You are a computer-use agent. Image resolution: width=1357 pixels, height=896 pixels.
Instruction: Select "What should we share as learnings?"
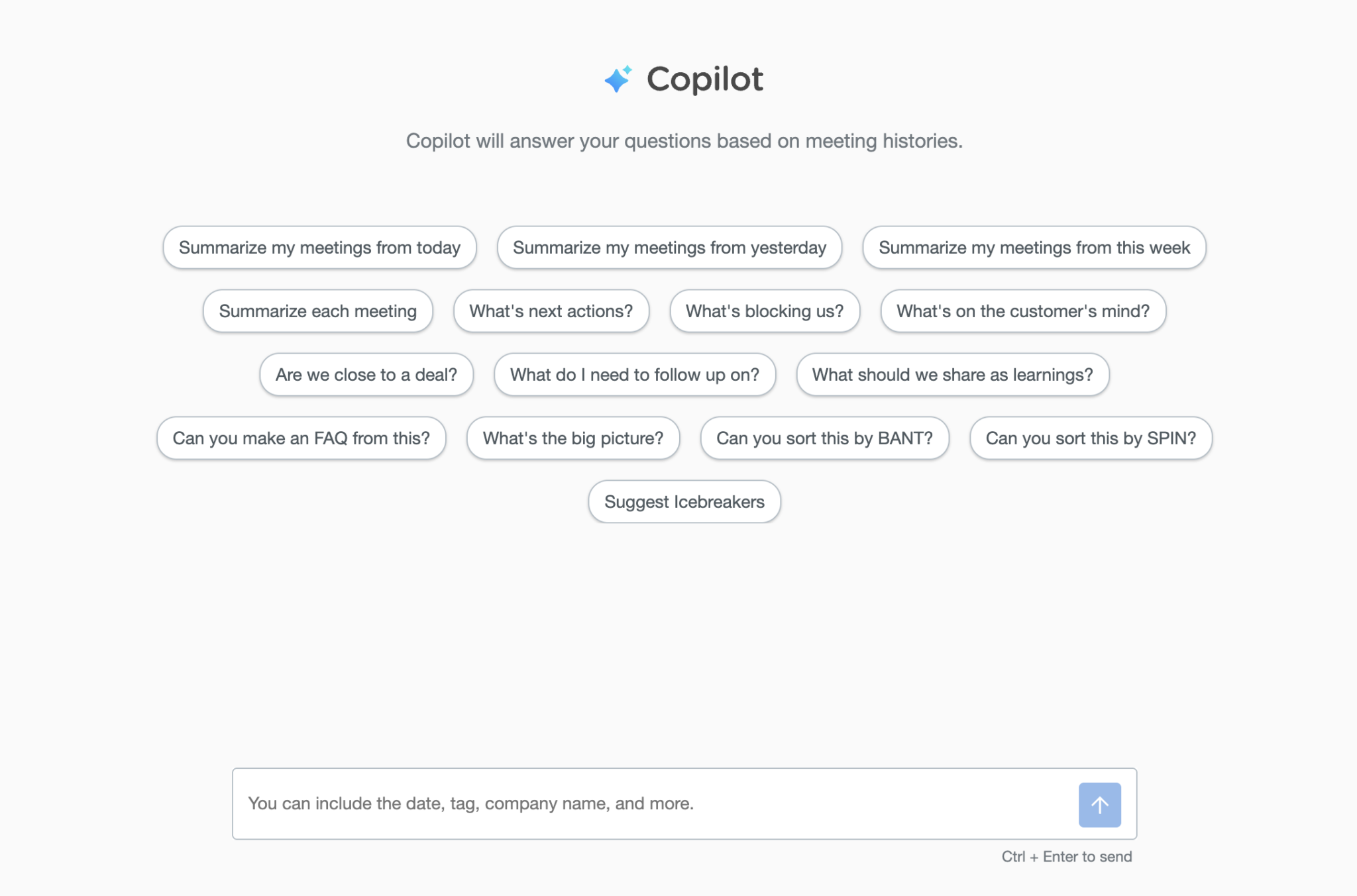tap(953, 374)
